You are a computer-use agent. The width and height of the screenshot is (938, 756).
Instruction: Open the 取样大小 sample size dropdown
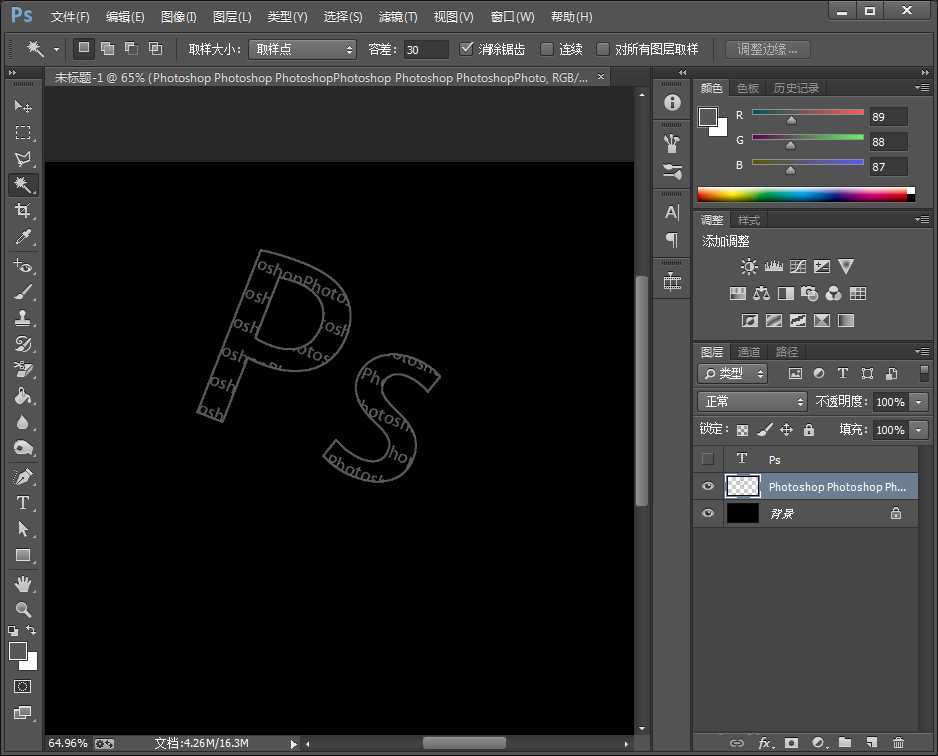(x=299, y=48)
